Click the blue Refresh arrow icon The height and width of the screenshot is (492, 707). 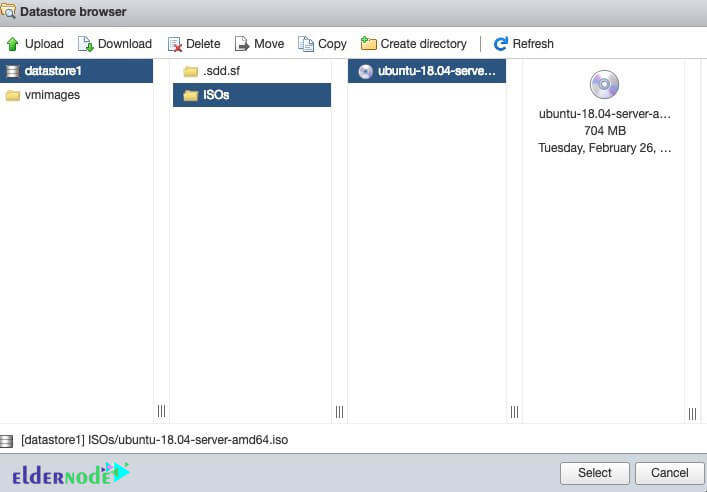click(x=500, y=44)
